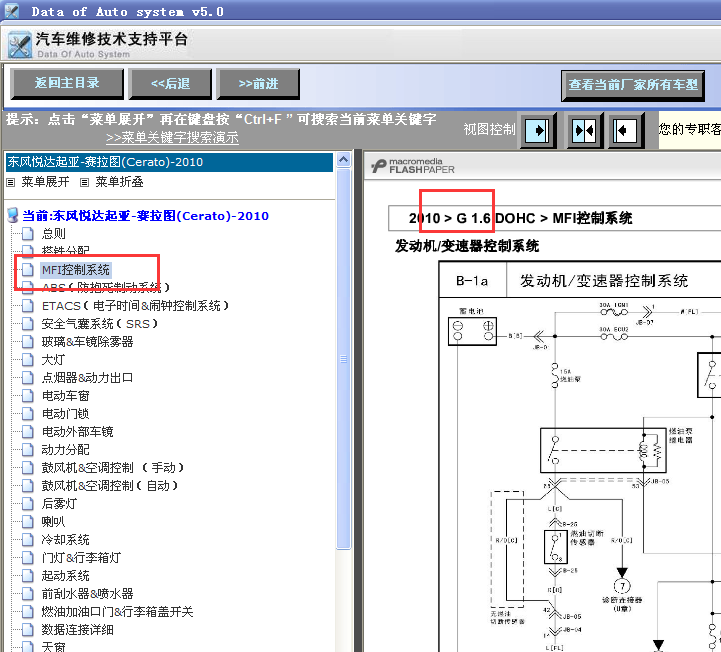Click the page icon beside 电动门锁
The width and height of the screenshot is (721, 652).
tap(28, 413)
